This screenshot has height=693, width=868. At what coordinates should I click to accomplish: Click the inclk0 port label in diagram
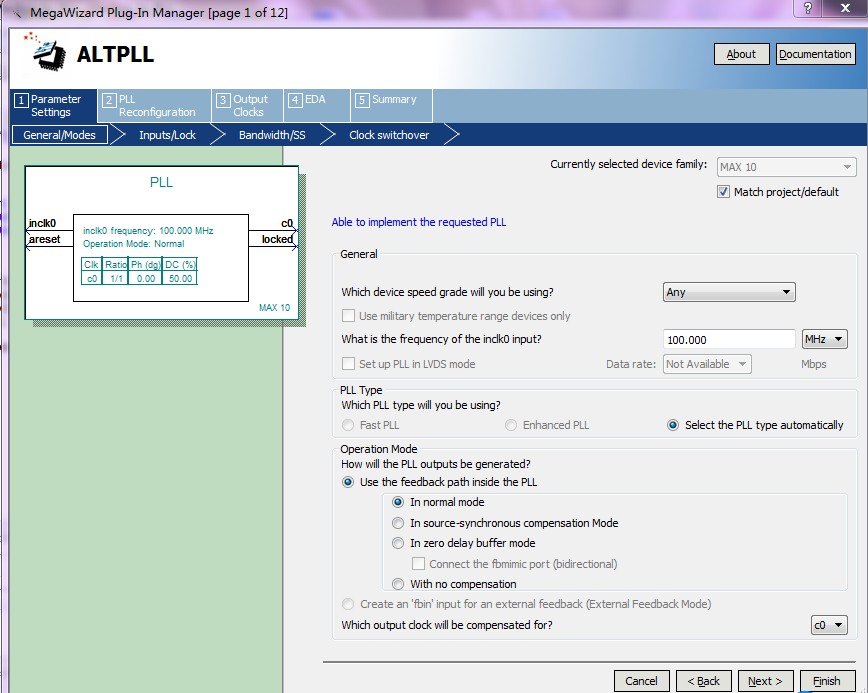coord(42,223)
